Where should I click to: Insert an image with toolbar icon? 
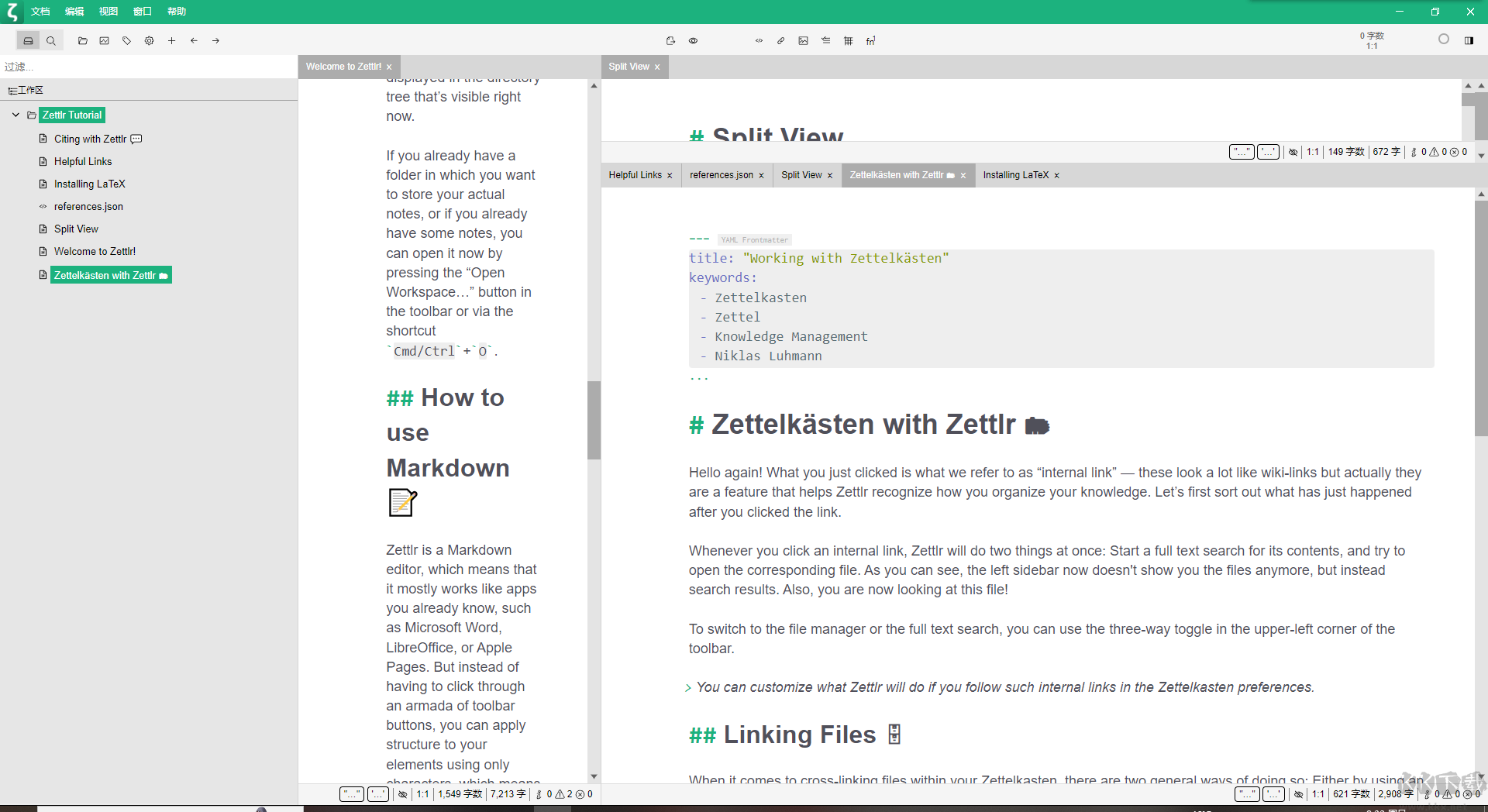[x=804, y=40]
